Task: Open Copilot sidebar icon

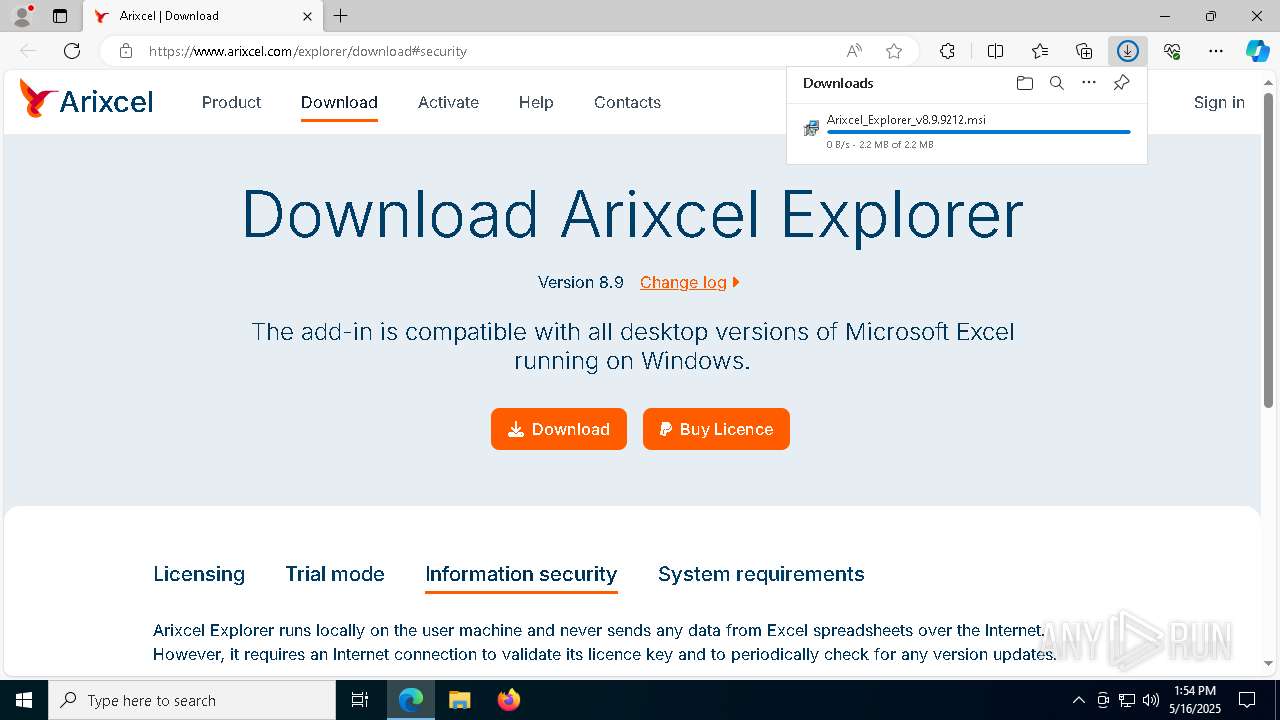Action: pos(1258,51)
